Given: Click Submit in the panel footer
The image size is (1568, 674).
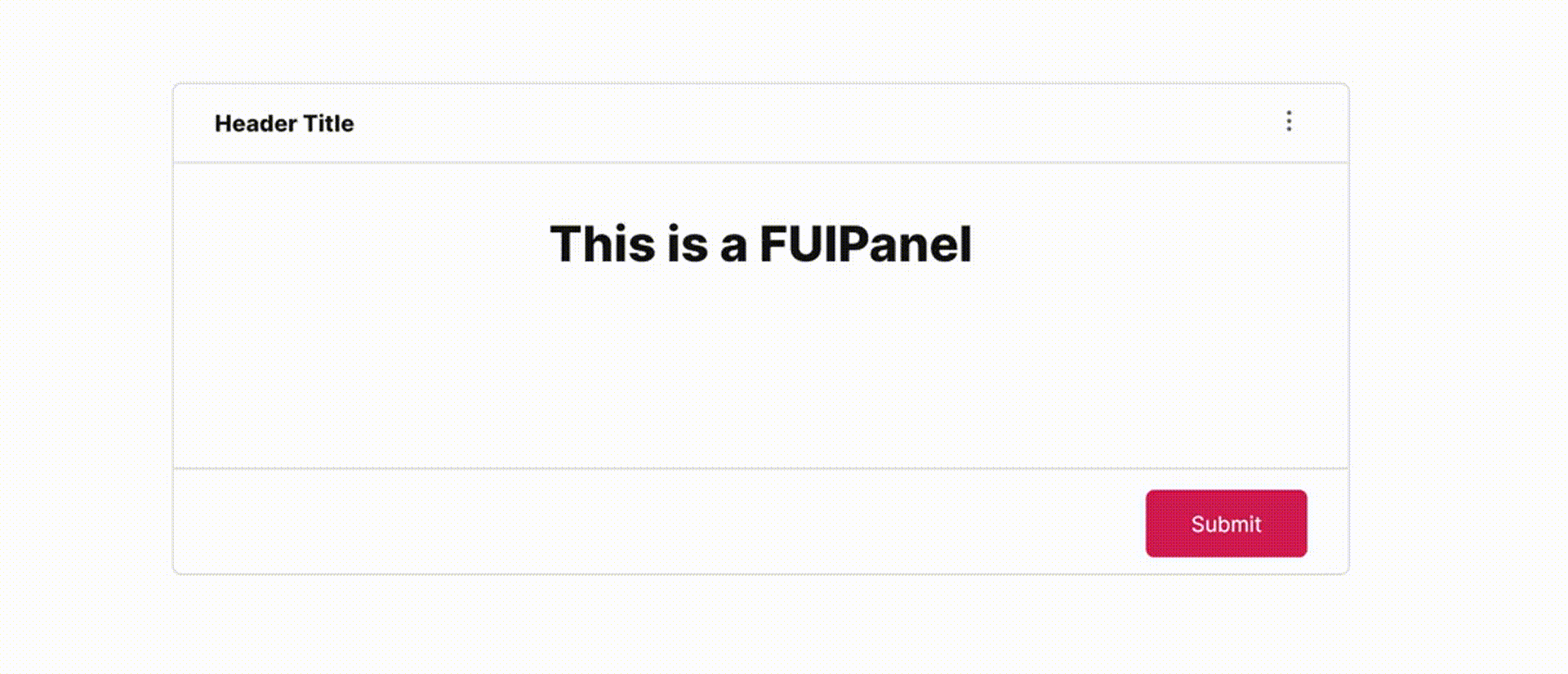Looking at the screenshot, I should click(x=1225, y=524).
